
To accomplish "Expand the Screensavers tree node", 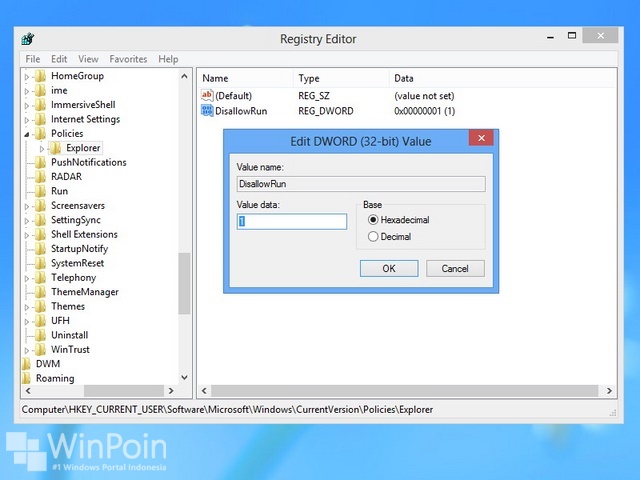I will click(x=27, y=206).
